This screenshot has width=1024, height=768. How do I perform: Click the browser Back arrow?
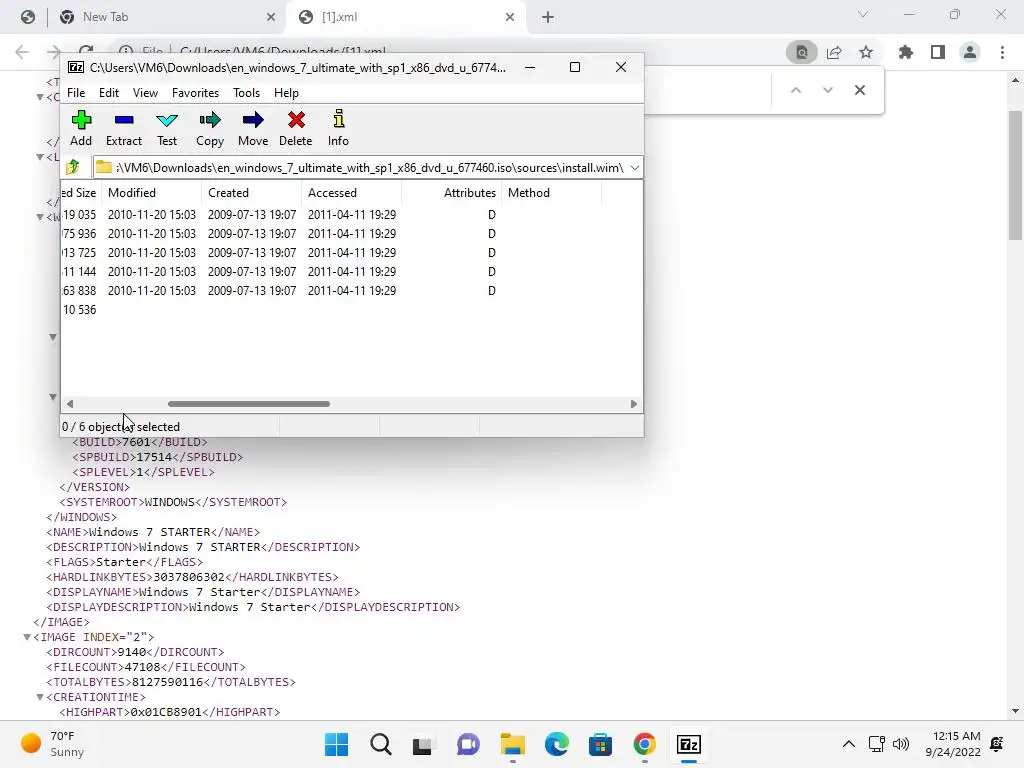(x=22, y=52)
